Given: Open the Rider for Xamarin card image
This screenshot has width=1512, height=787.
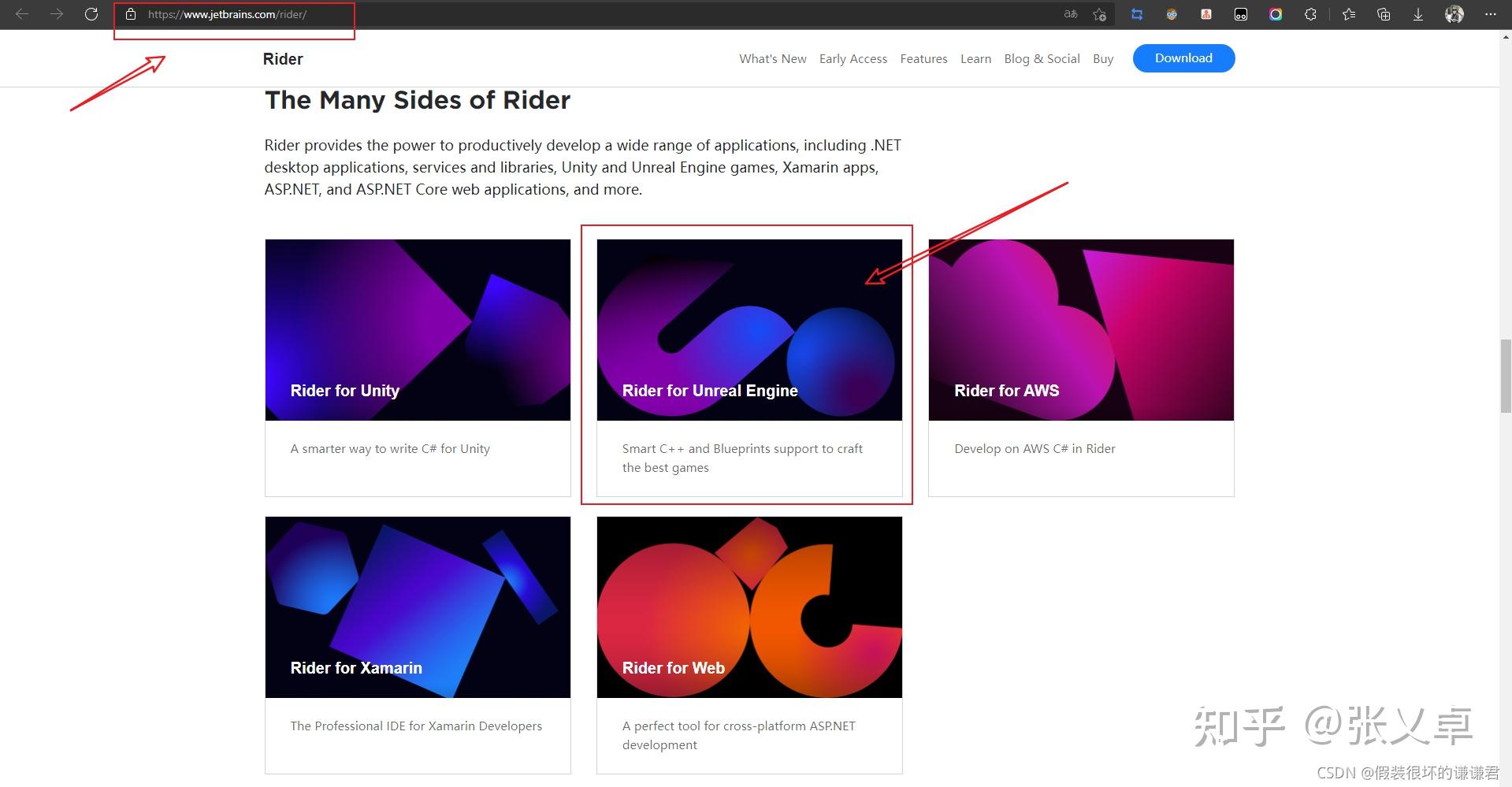Looking at the screenshot, I should pos(418,607).
